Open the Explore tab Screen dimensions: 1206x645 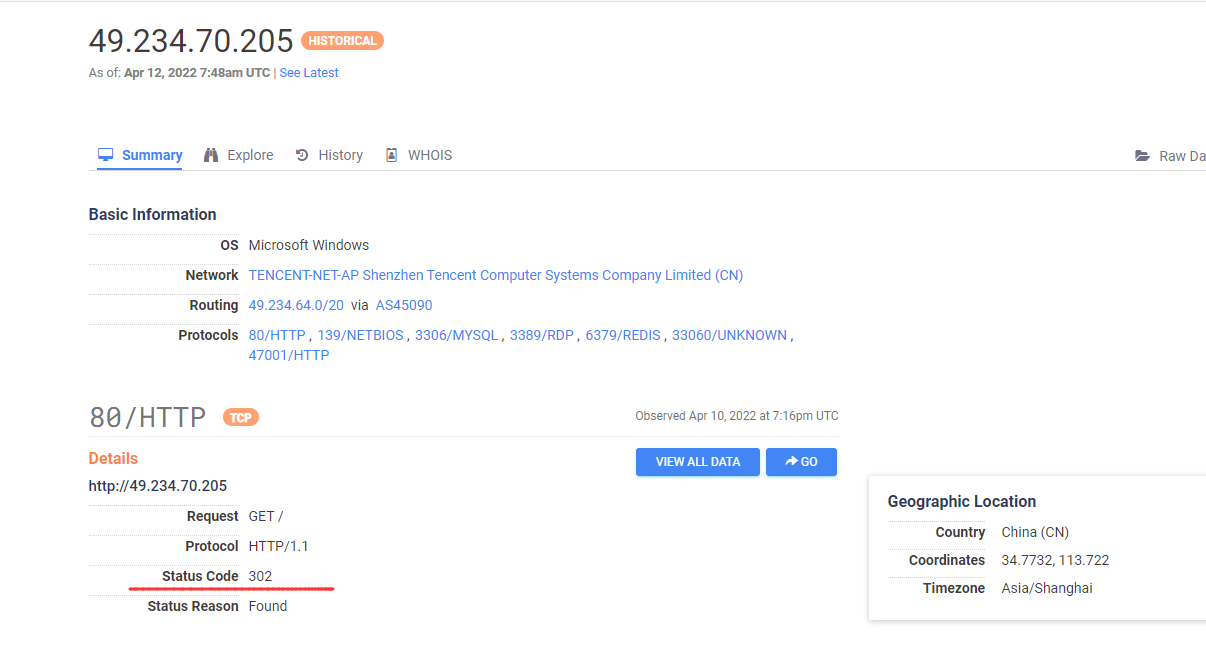[250, 155]
